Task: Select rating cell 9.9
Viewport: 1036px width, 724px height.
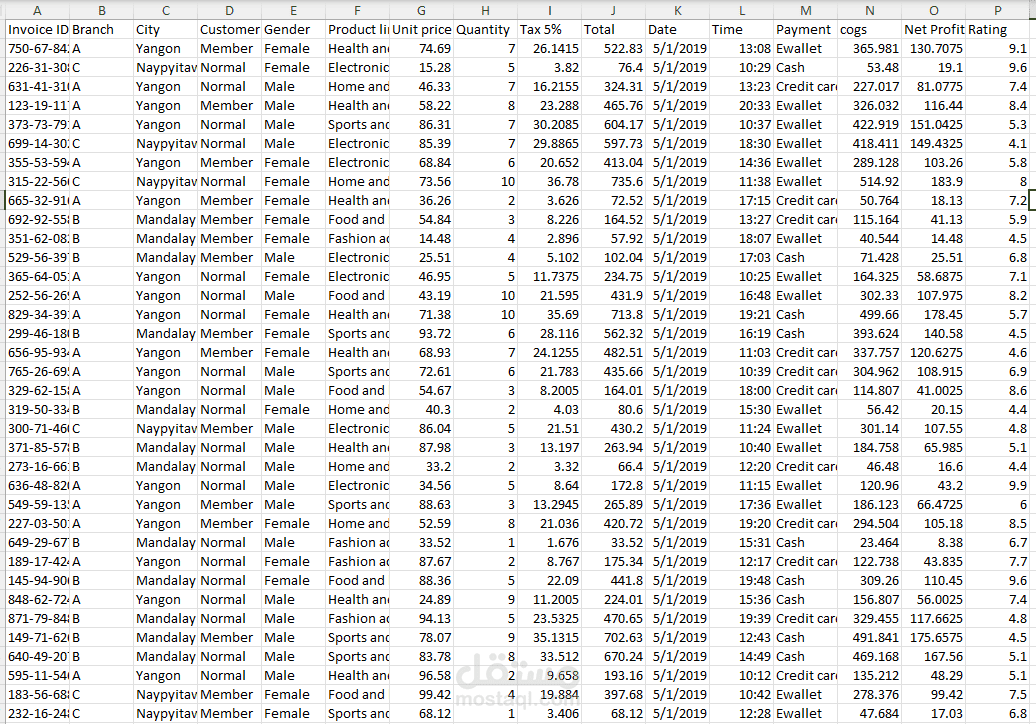Action: click(x=997, y=486)
